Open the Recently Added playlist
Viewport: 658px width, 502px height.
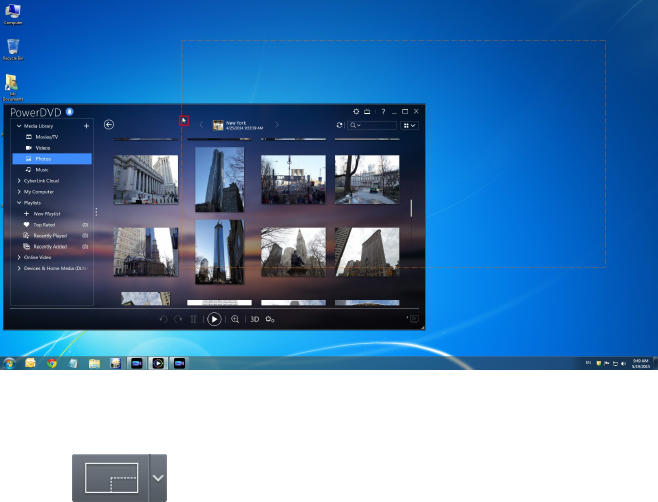coord(52,246)
